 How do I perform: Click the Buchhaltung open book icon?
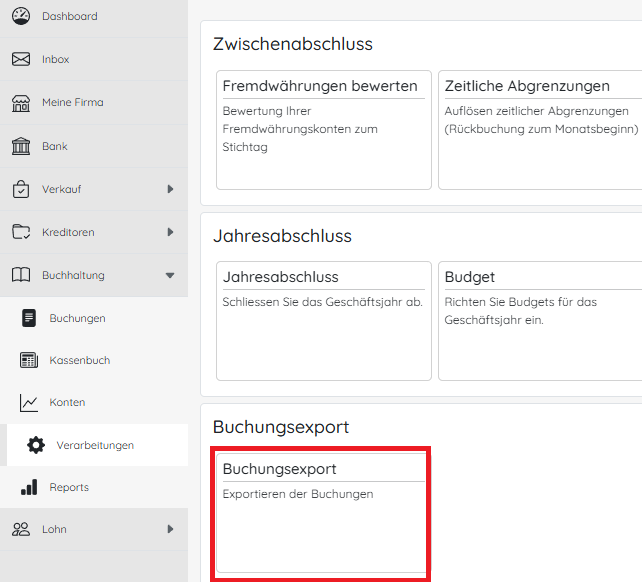[x=21, y=275]
